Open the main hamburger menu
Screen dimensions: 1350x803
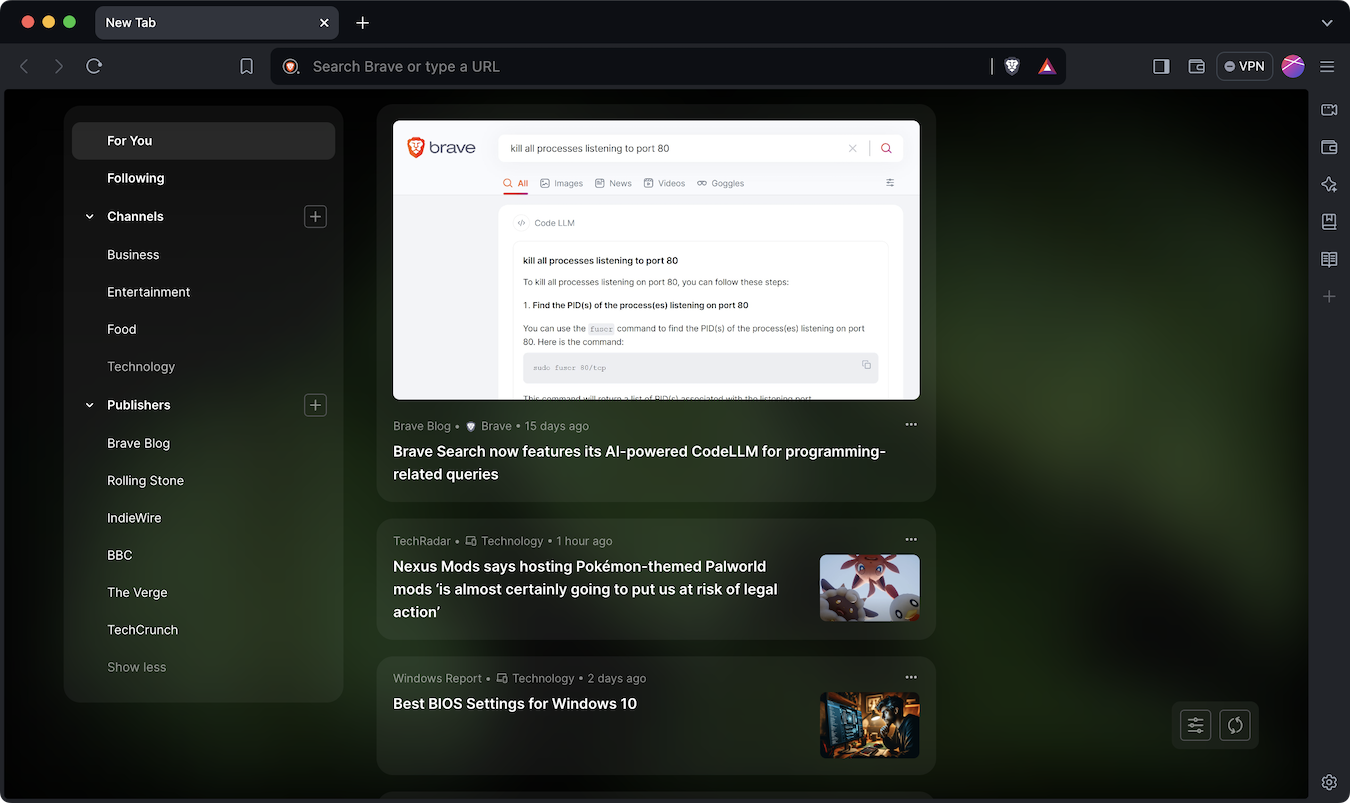(x=1327, y=66)
